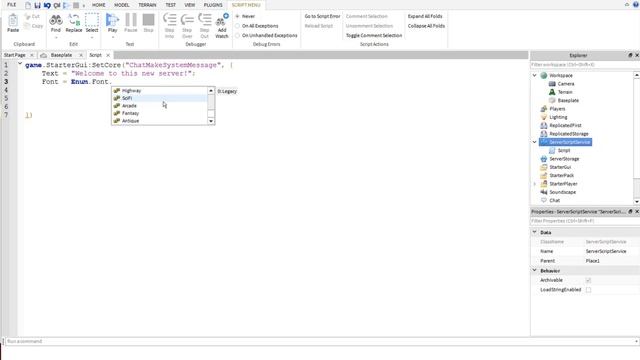Start the Play test button
Image resolution: width=640 pixels, height=360 pixels.
point(112,20)
